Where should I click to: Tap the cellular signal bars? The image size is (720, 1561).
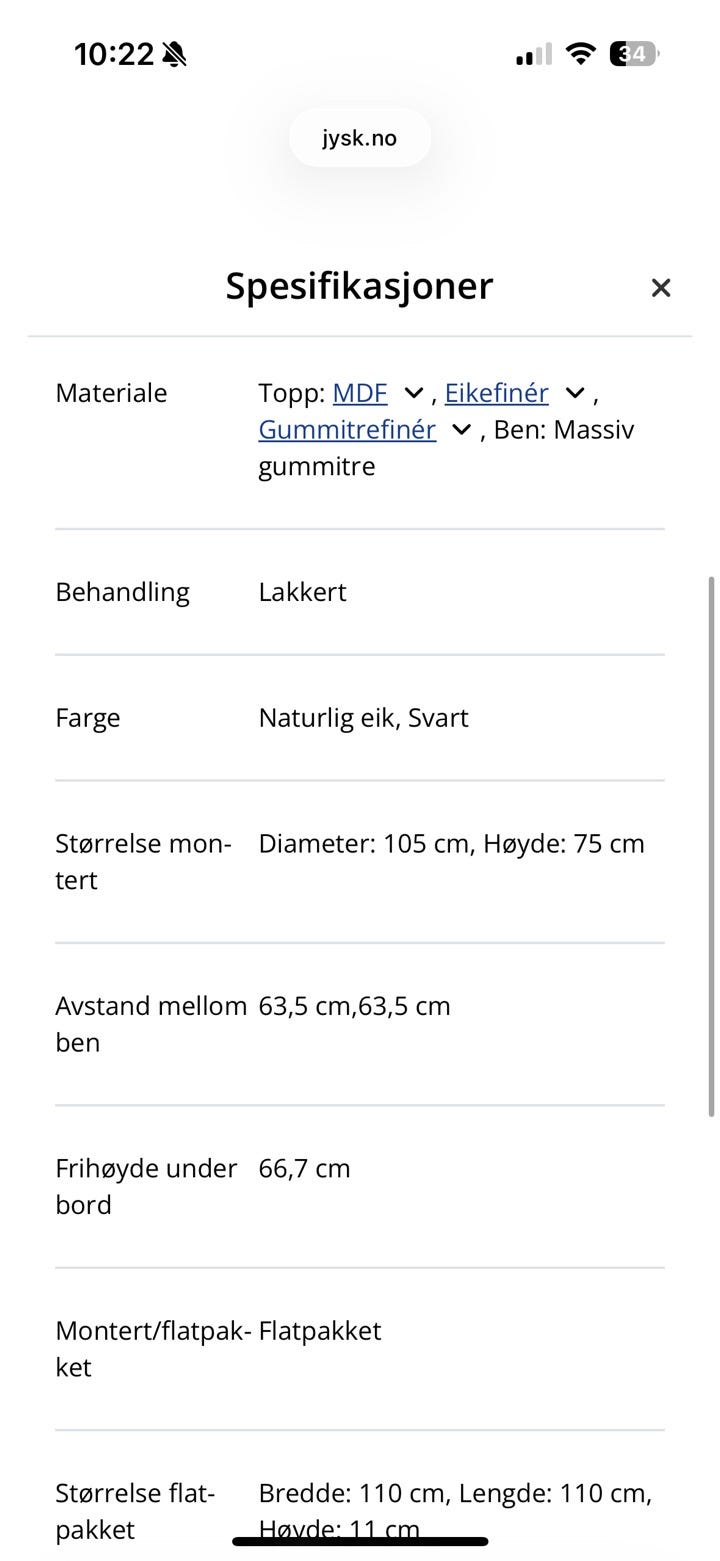pos(534,54)
